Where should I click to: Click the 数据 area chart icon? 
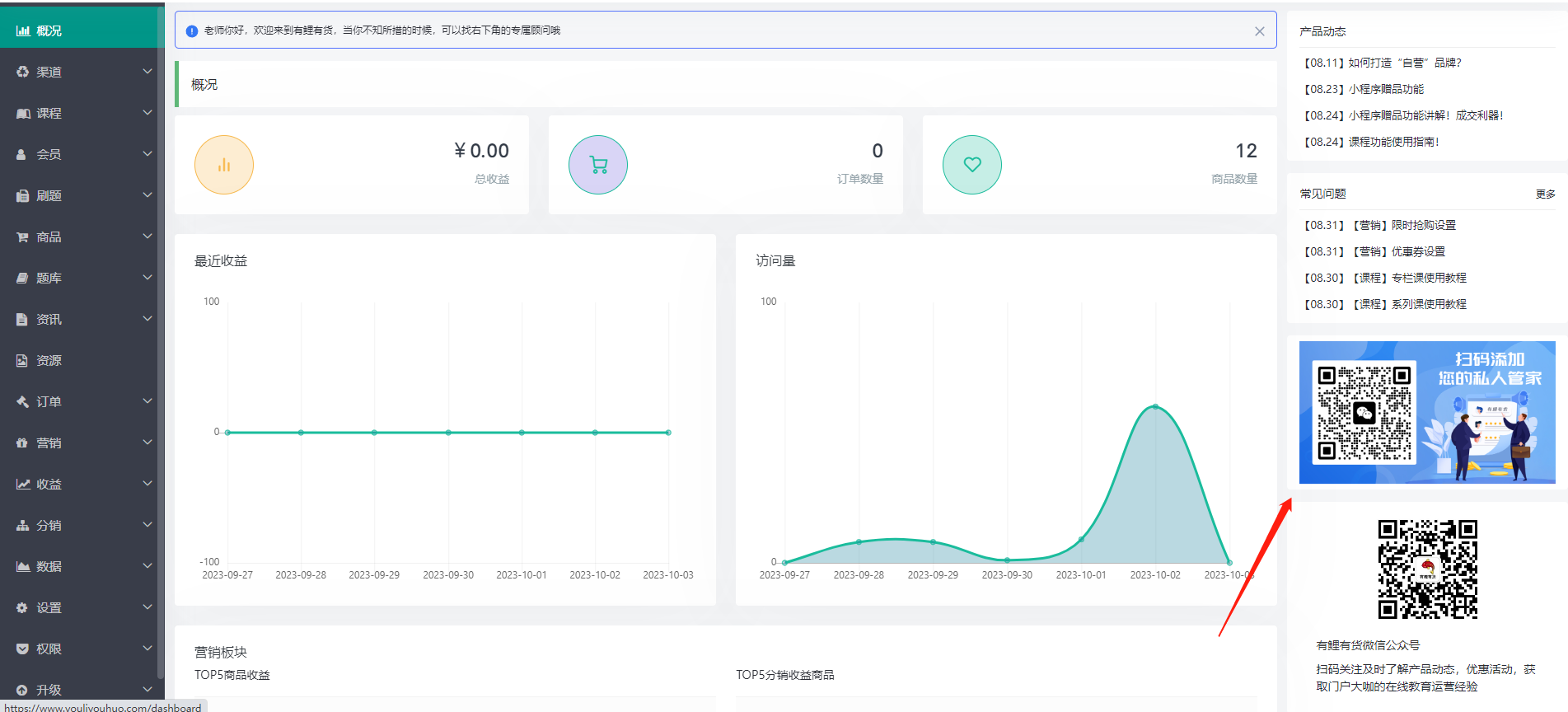(x=23, y=566)
